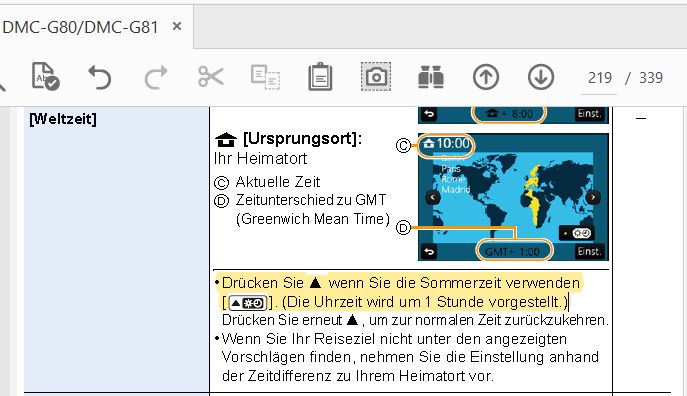Click 'Einst.' button in upper map image
Screen dimensions: 687x396
click(x=589, y=113)
